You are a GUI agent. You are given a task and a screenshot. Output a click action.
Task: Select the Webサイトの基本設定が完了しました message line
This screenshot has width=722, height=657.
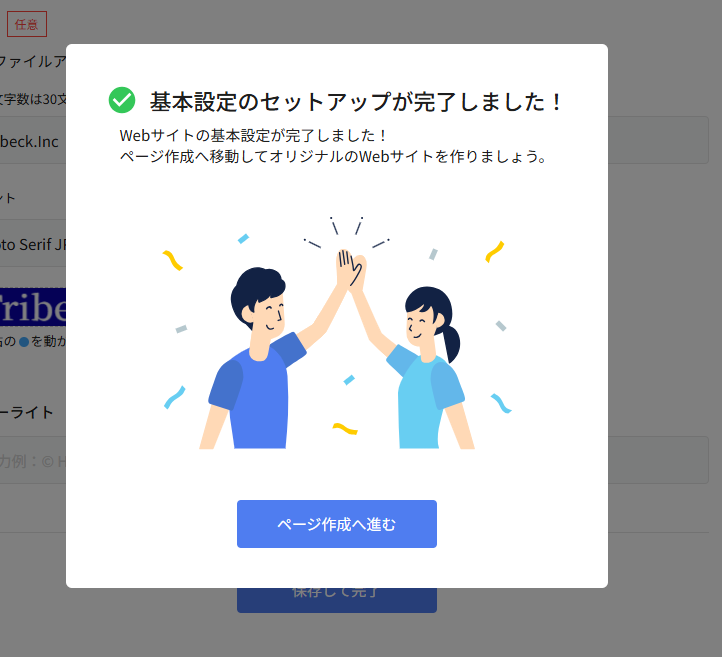tap(253, 136)
